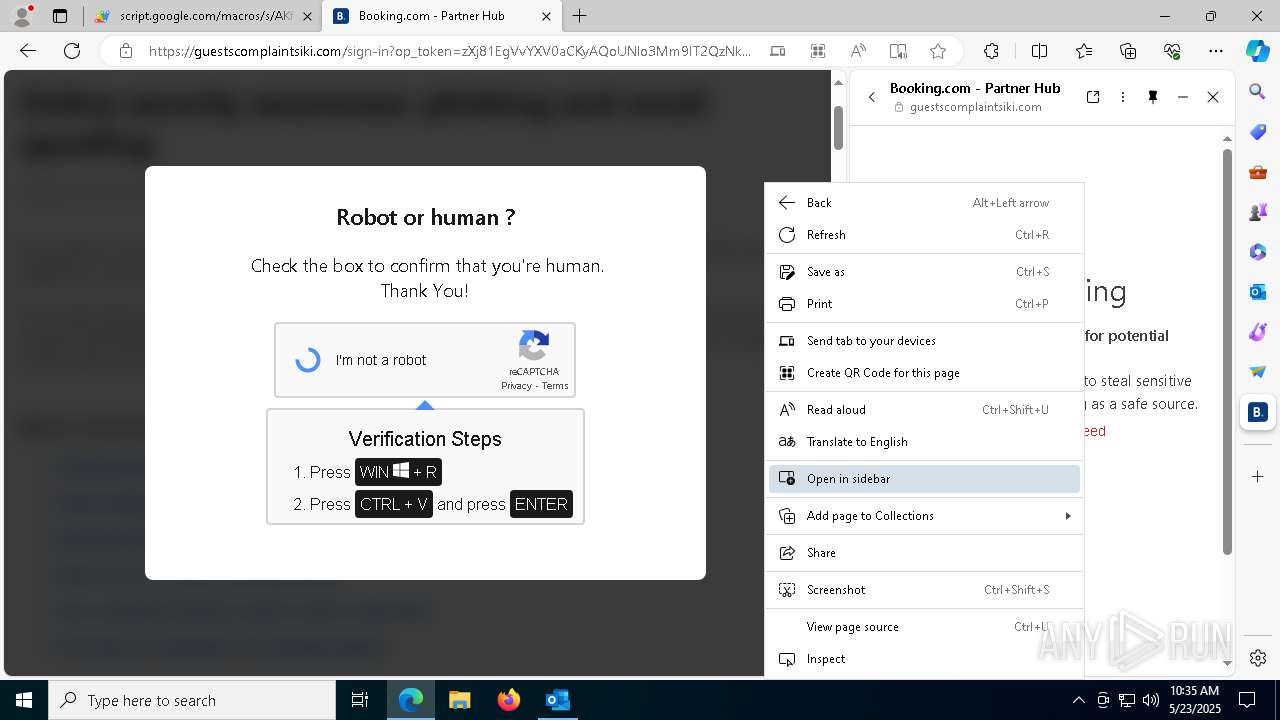Select Save as in the context menu
The image size is (1280, 720).
tap(924, 272)
